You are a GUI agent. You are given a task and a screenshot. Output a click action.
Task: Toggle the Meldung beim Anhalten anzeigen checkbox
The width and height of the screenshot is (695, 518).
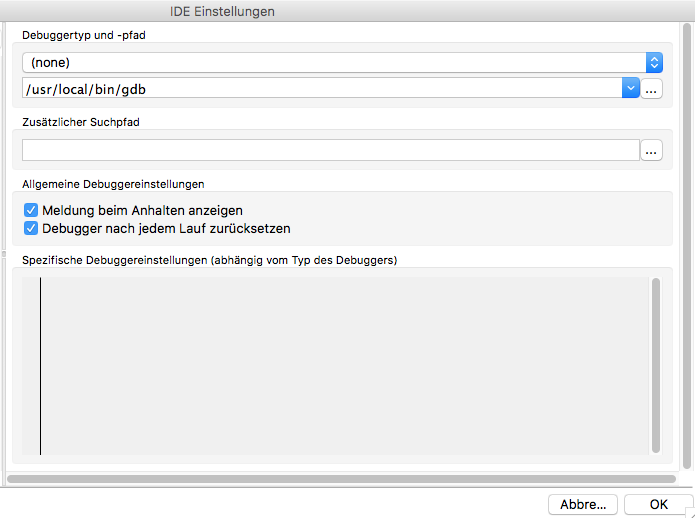pyautogui.click(x=30, y=211)
